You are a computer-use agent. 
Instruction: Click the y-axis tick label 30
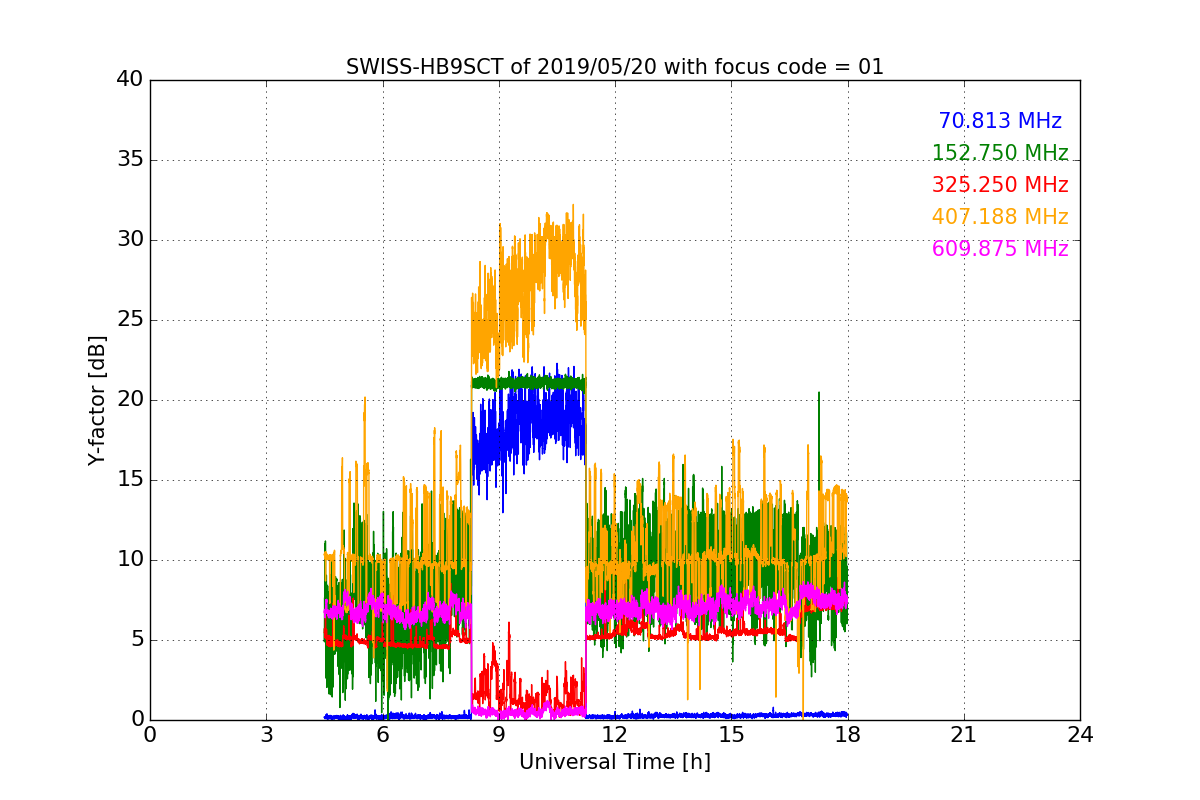tap(129, 240)
